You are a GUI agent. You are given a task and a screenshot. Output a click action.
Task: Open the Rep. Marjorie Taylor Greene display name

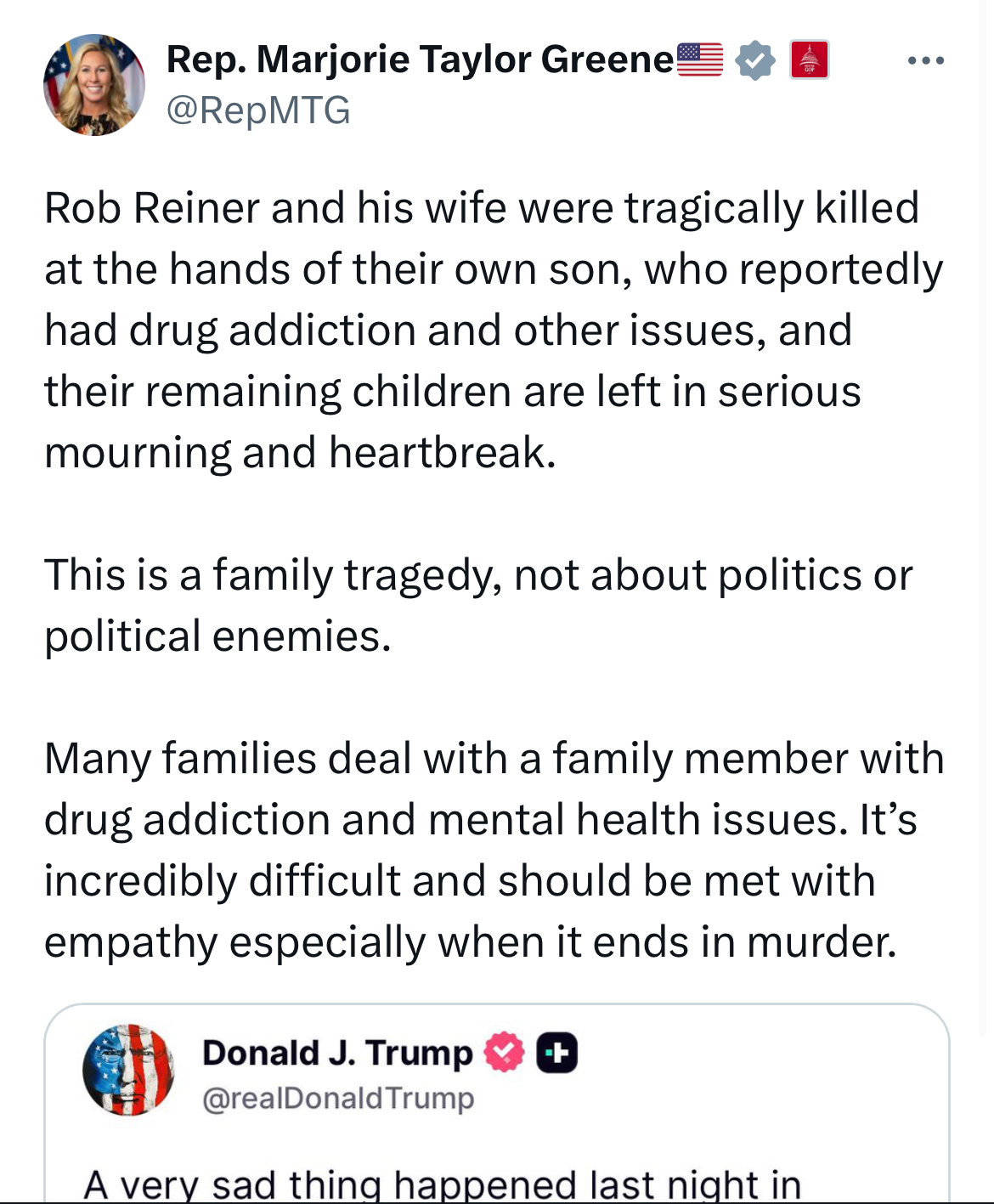(x=420, y=59)
